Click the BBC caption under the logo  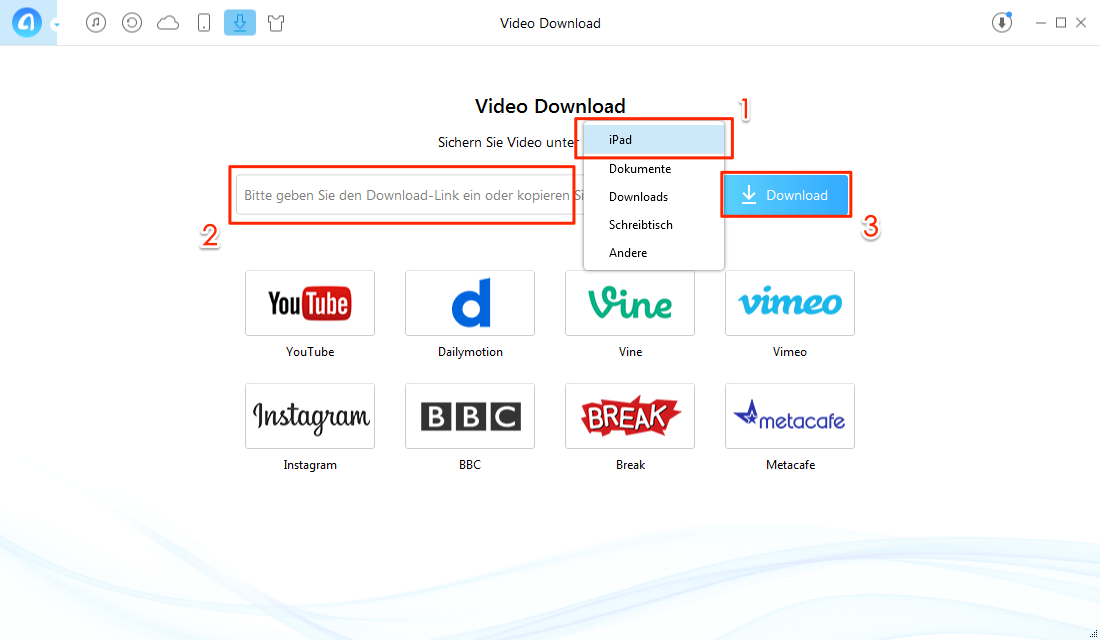tap(470, 465)
